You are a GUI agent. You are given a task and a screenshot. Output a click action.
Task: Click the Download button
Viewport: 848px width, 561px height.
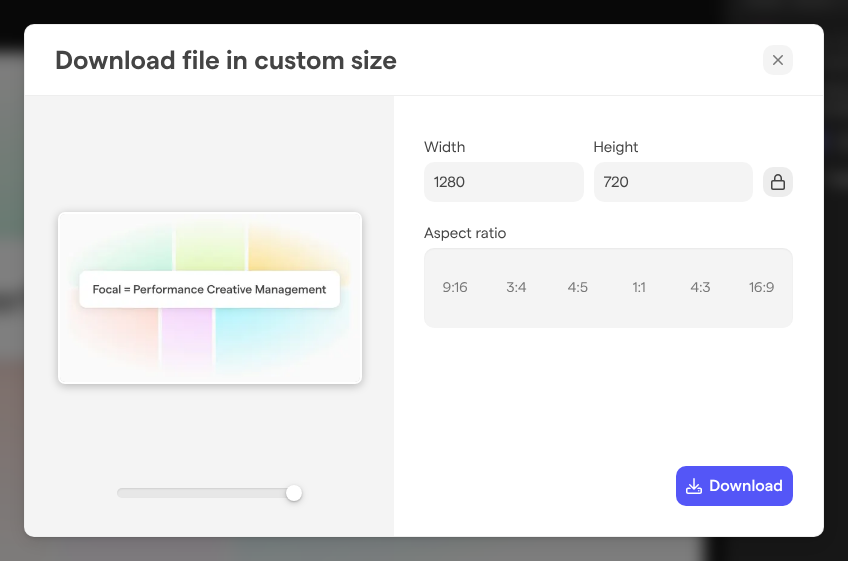click(x=734, y=486)
